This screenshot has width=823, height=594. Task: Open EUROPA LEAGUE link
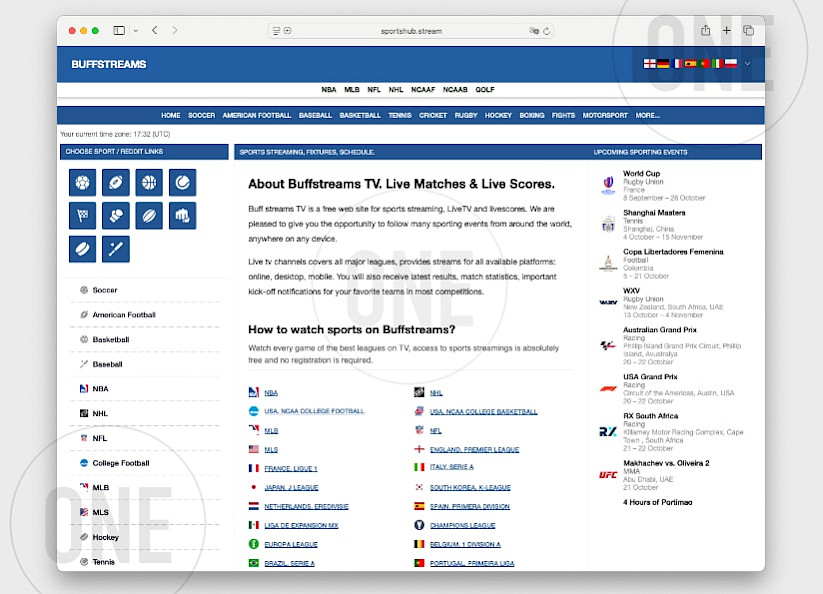tap(291, 544)
